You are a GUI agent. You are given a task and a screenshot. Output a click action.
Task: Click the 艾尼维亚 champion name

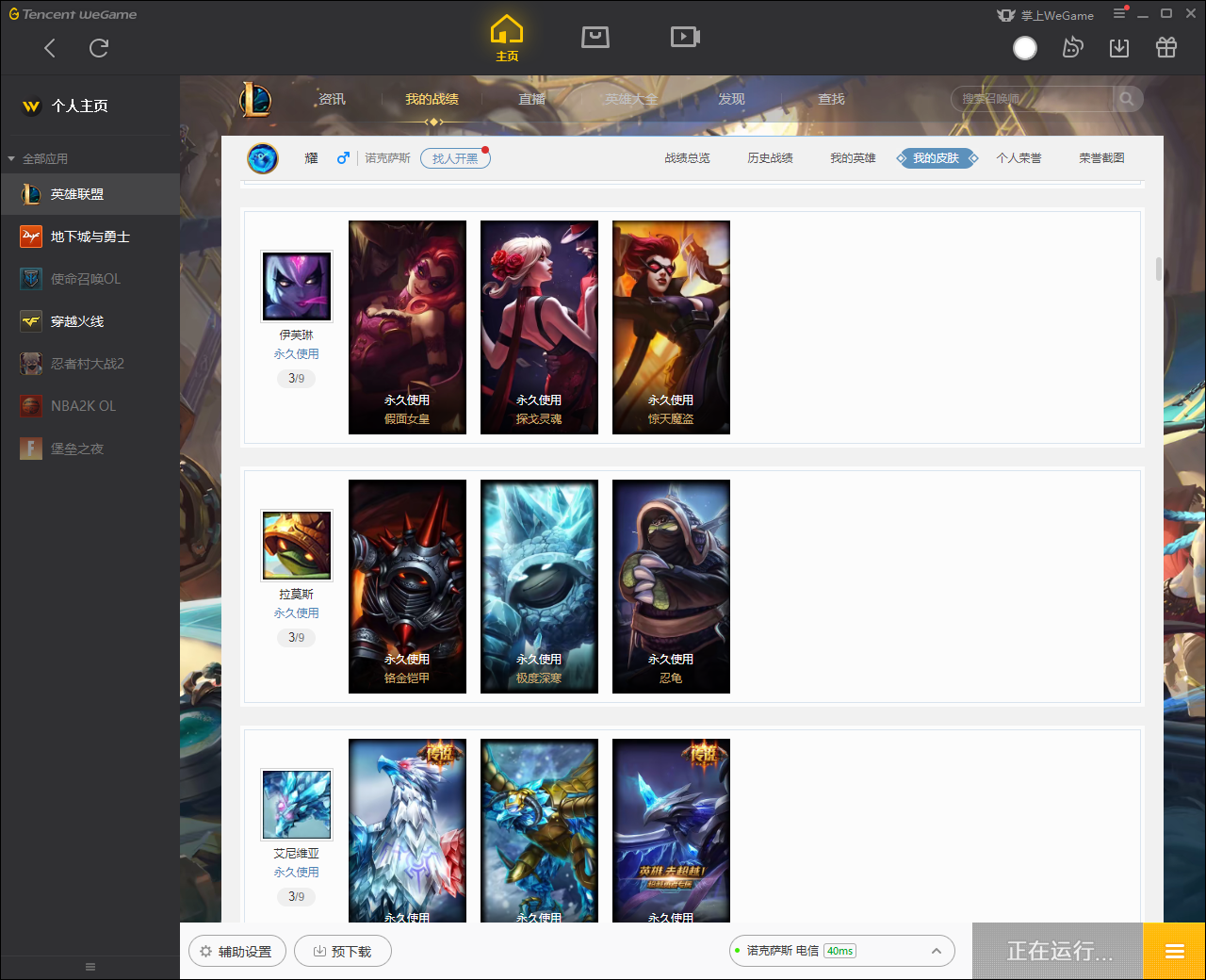click(x=297, y=854)
